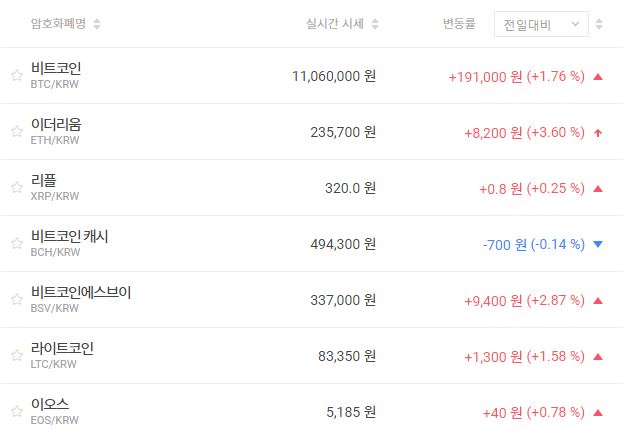Click the 암호화폐명 column header
Viewport: 623px width, 433px height.
(59, 23)
